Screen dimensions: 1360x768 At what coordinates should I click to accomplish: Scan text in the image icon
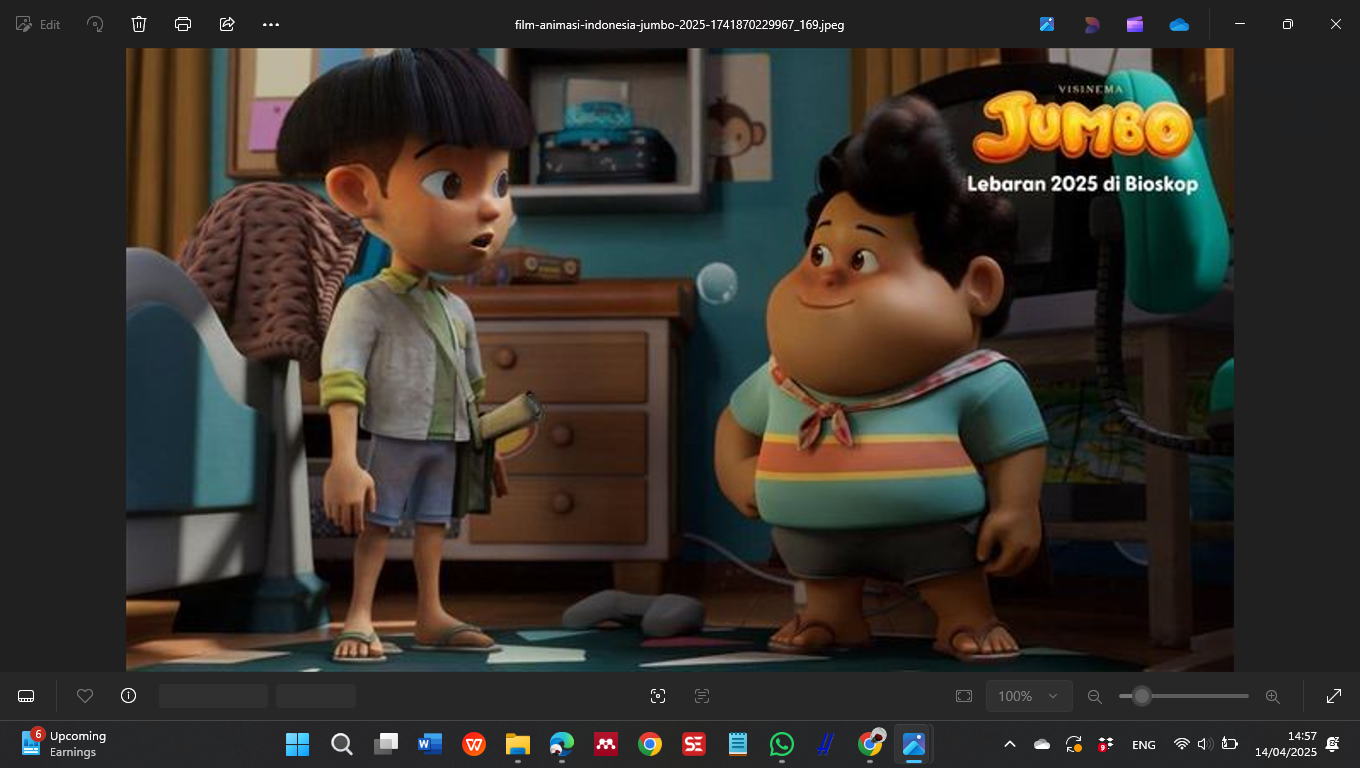click(702, 696)
